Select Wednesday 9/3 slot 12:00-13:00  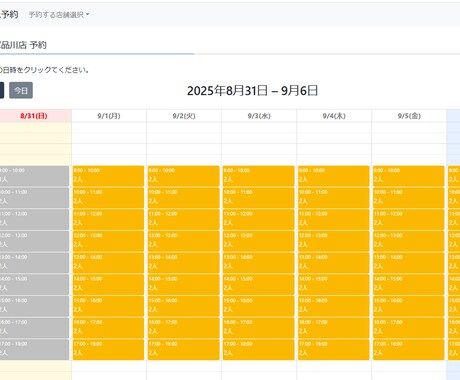coord(259,241)
